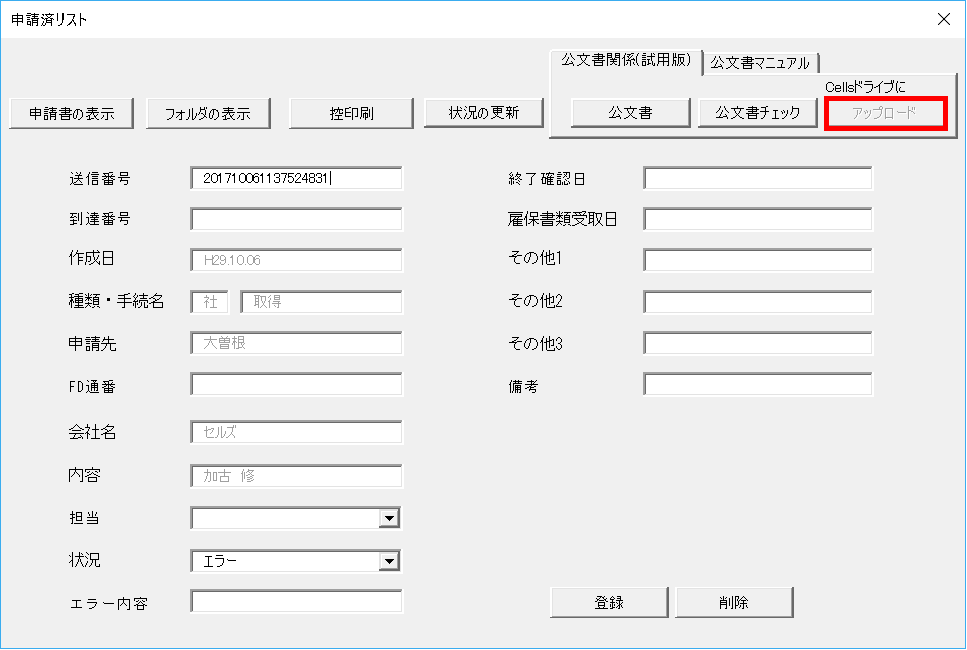
Task: Switch to 公文書関係(試用版) tab
Action: point(626,60)
